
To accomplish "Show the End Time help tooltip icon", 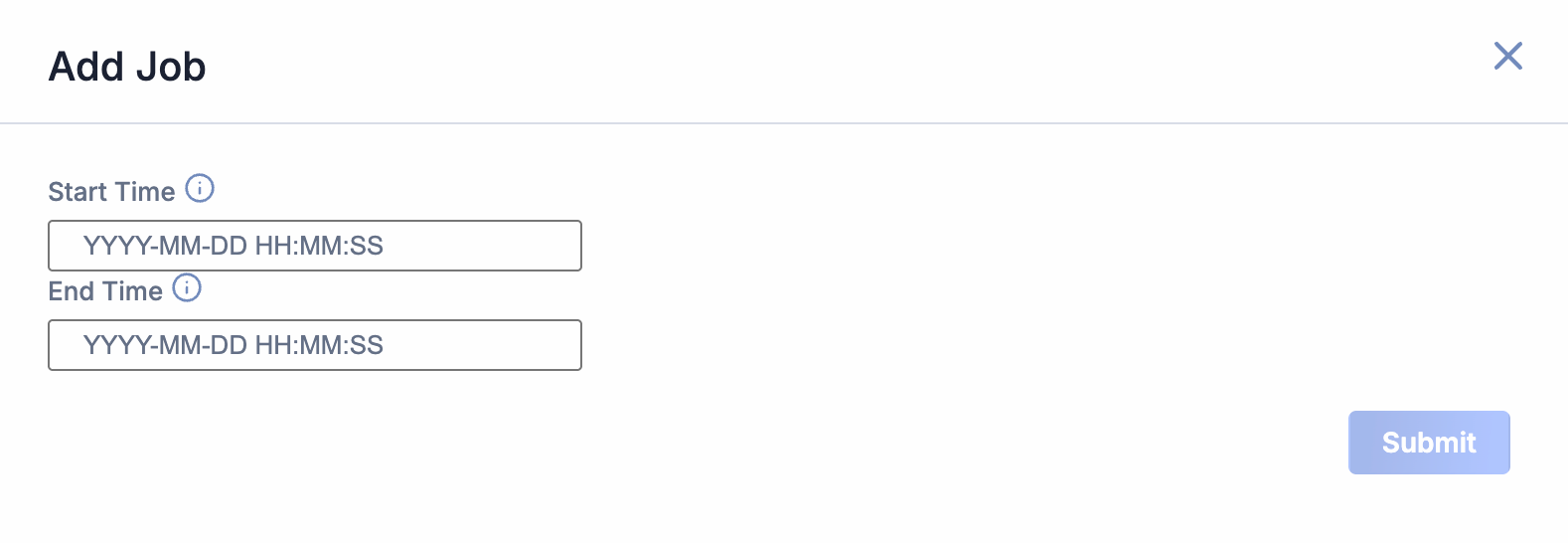I will coord(187,287).
